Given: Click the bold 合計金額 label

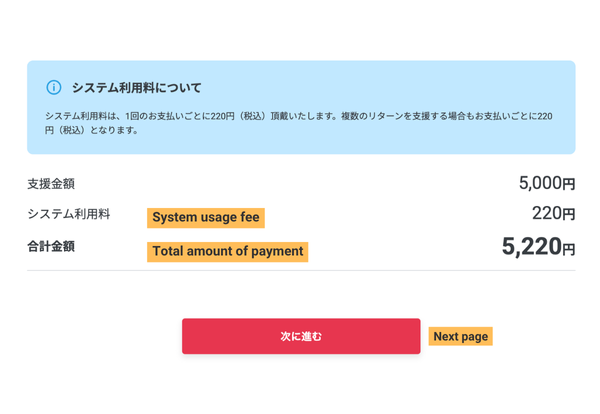Looking at the screenshot, I should point(51,246).
